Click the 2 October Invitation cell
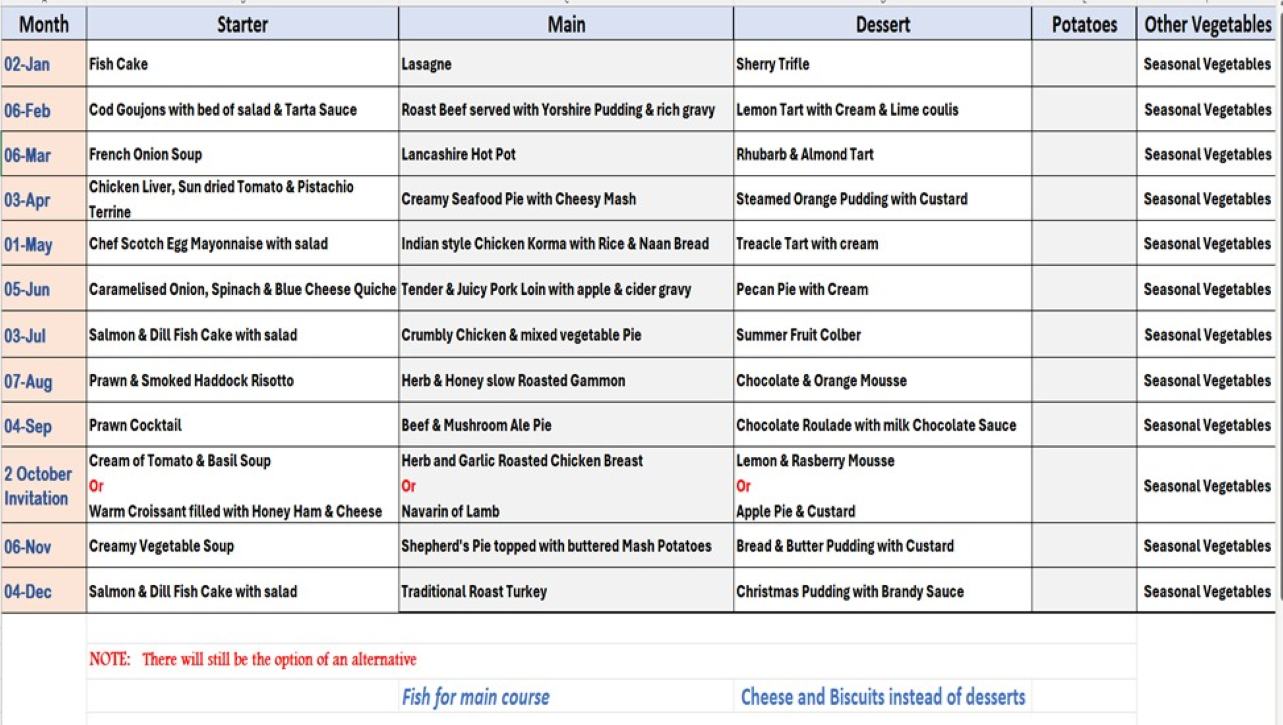This screenshot has height=725, width=1283. pyautogui.click(x=38, y=486)
